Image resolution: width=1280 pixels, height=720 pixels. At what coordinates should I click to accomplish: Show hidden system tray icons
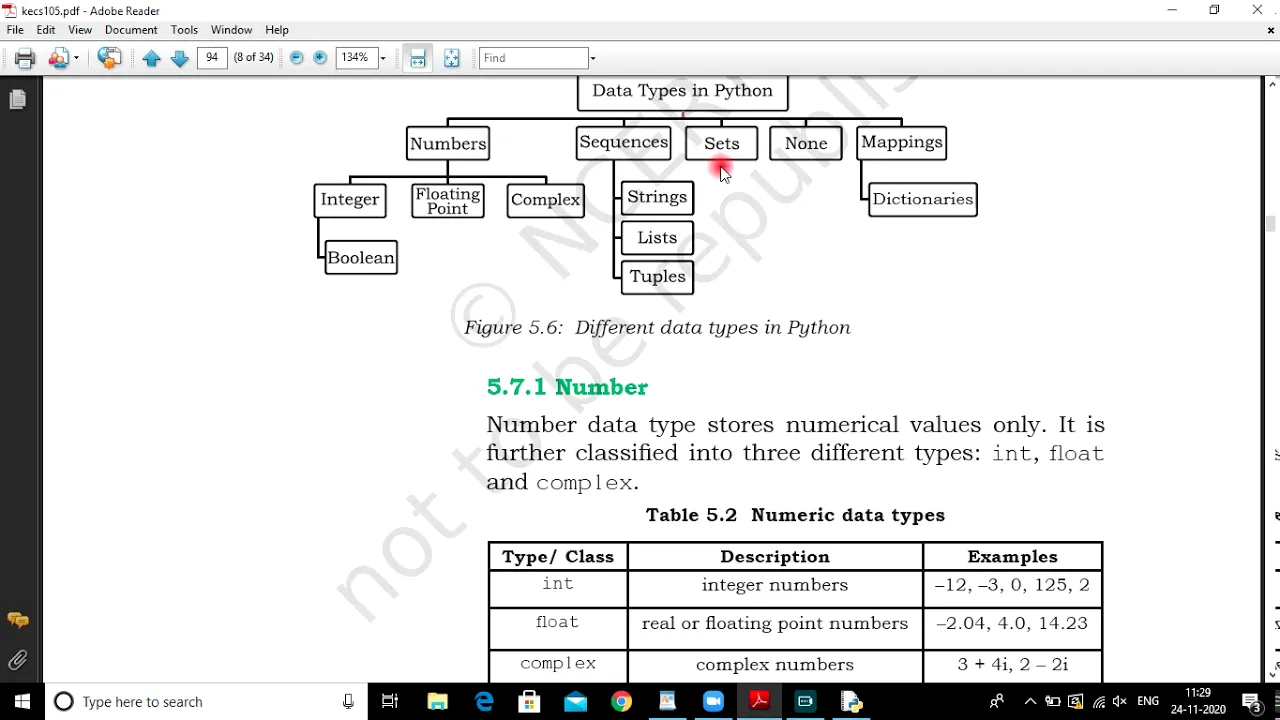point(1031,702)
